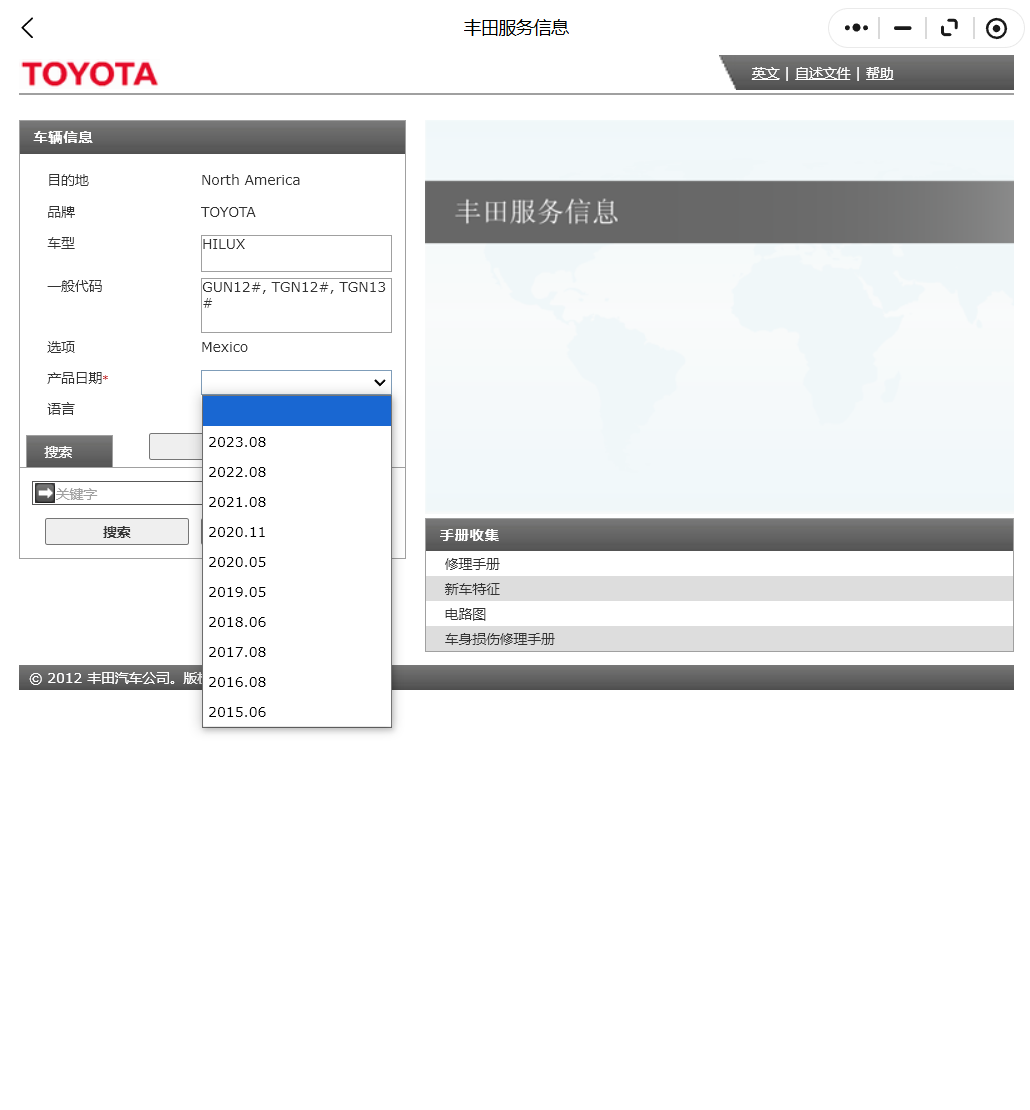The image size is (1030, 1110).
Task: Open the more options (•••) capsule menu
Action: tap(855, 28)
